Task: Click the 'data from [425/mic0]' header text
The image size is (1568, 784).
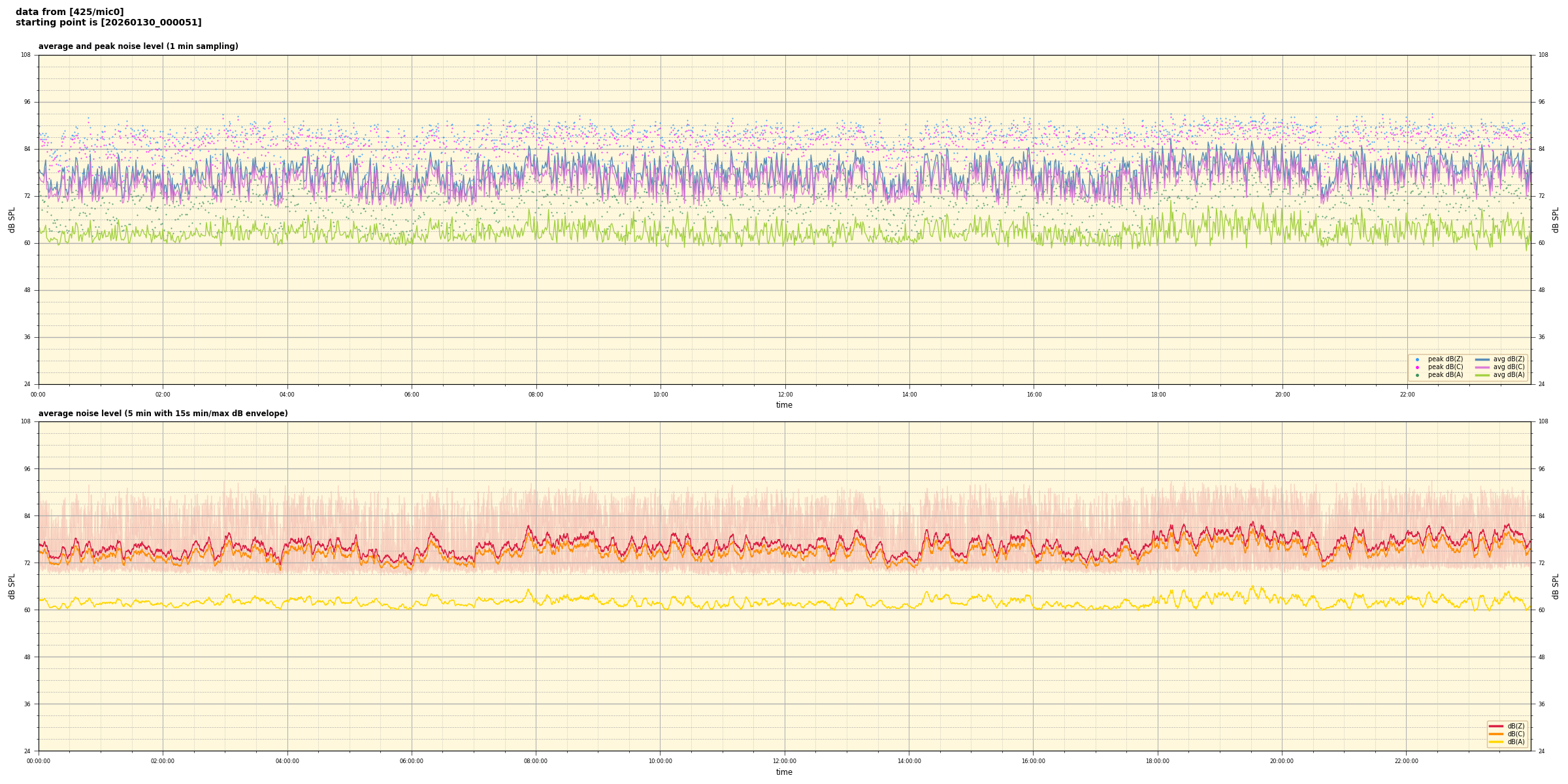Action: [69, 12]
